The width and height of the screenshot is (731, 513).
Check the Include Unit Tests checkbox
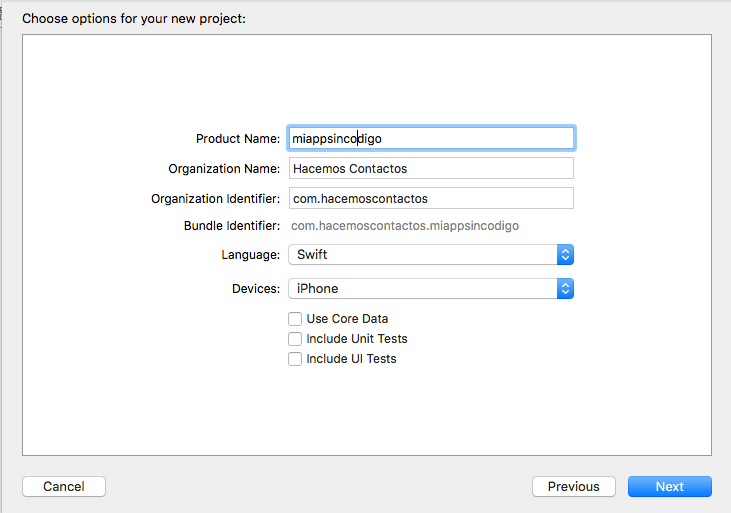coord(295,339)
